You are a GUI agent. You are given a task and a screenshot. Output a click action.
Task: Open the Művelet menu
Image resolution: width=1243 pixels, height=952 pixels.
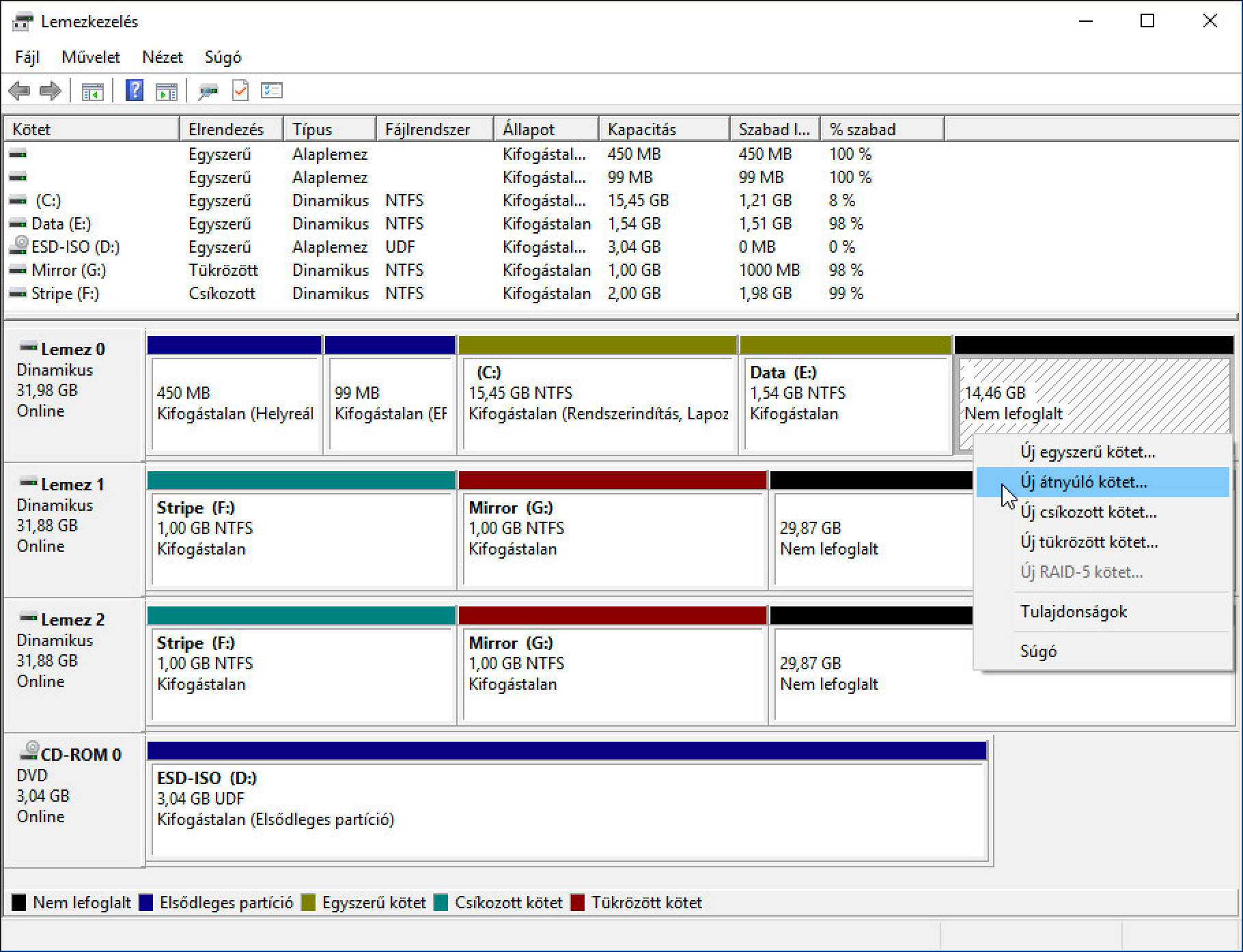[91, 57]
